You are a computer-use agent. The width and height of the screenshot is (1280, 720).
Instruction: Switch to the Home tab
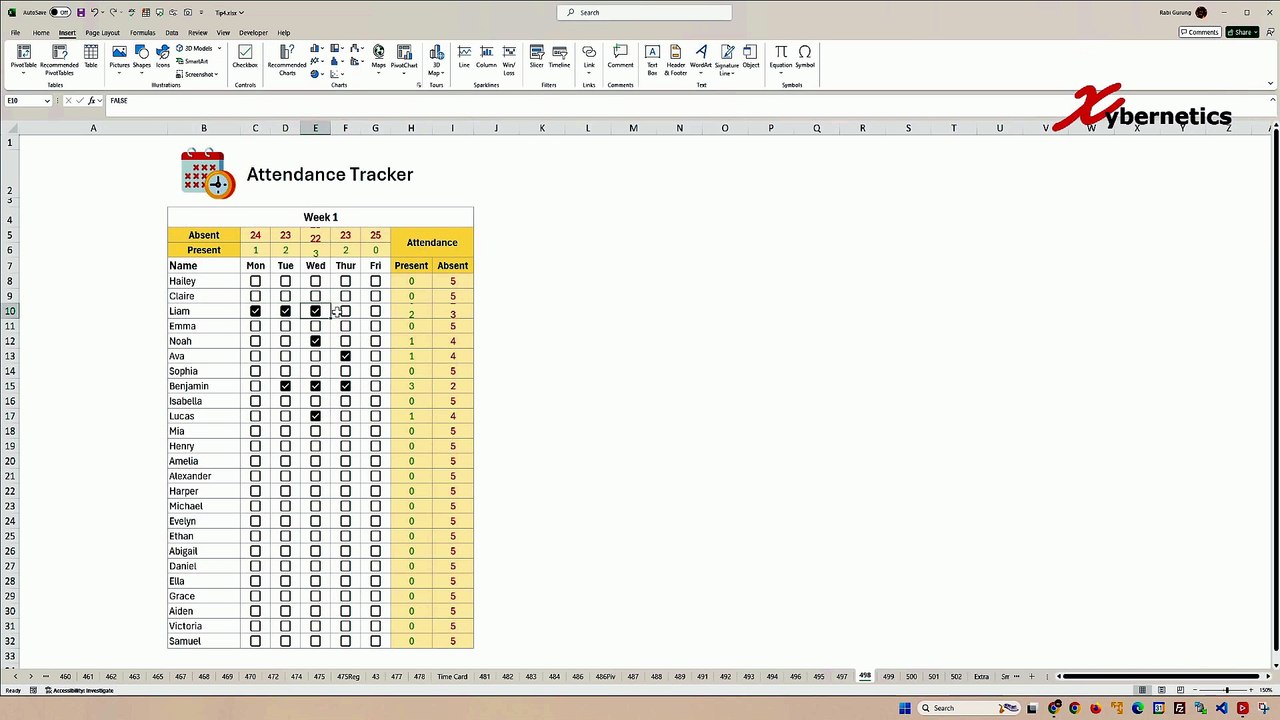[x=41, y=33]
